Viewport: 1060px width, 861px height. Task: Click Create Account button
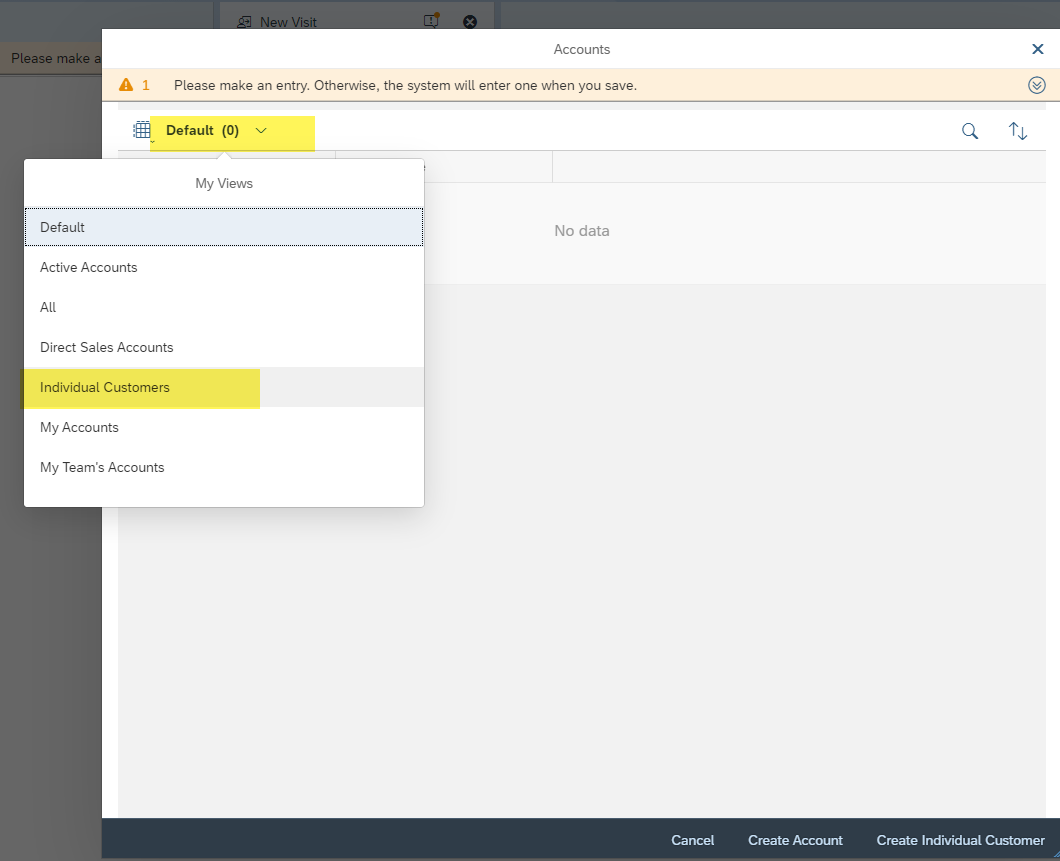[x=795, y=840]
